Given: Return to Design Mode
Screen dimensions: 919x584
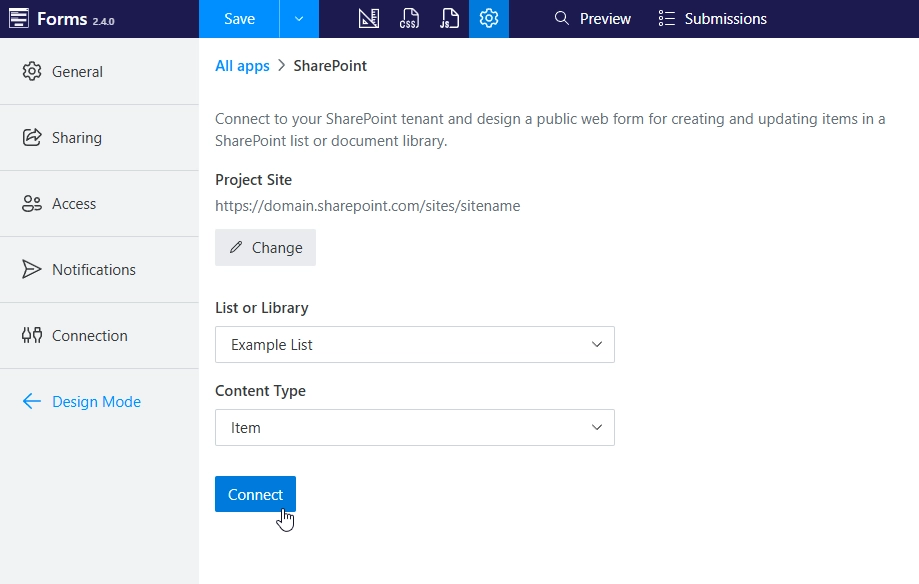Looking at the screenshot, I should point(99,402).
